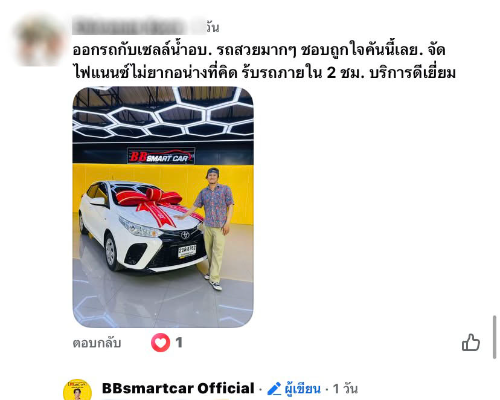Click the vertical scrollbar handle

coord(495,337)
